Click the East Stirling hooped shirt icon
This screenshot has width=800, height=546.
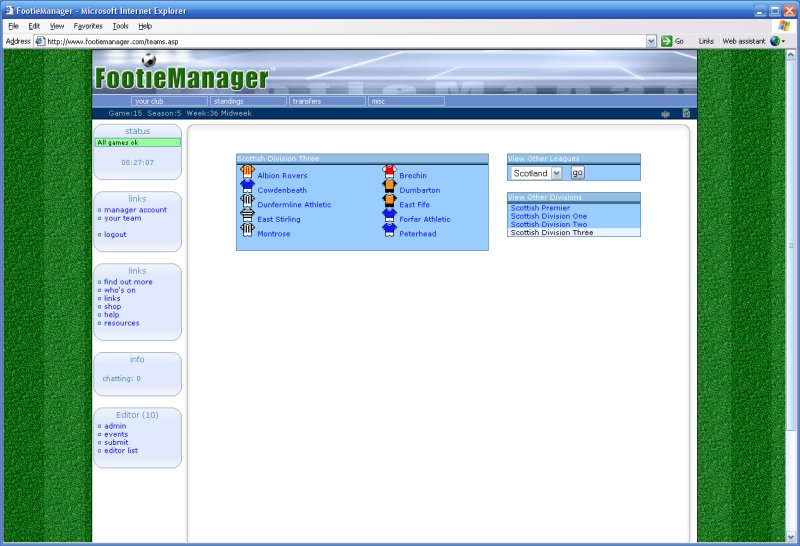coord(247,215)
